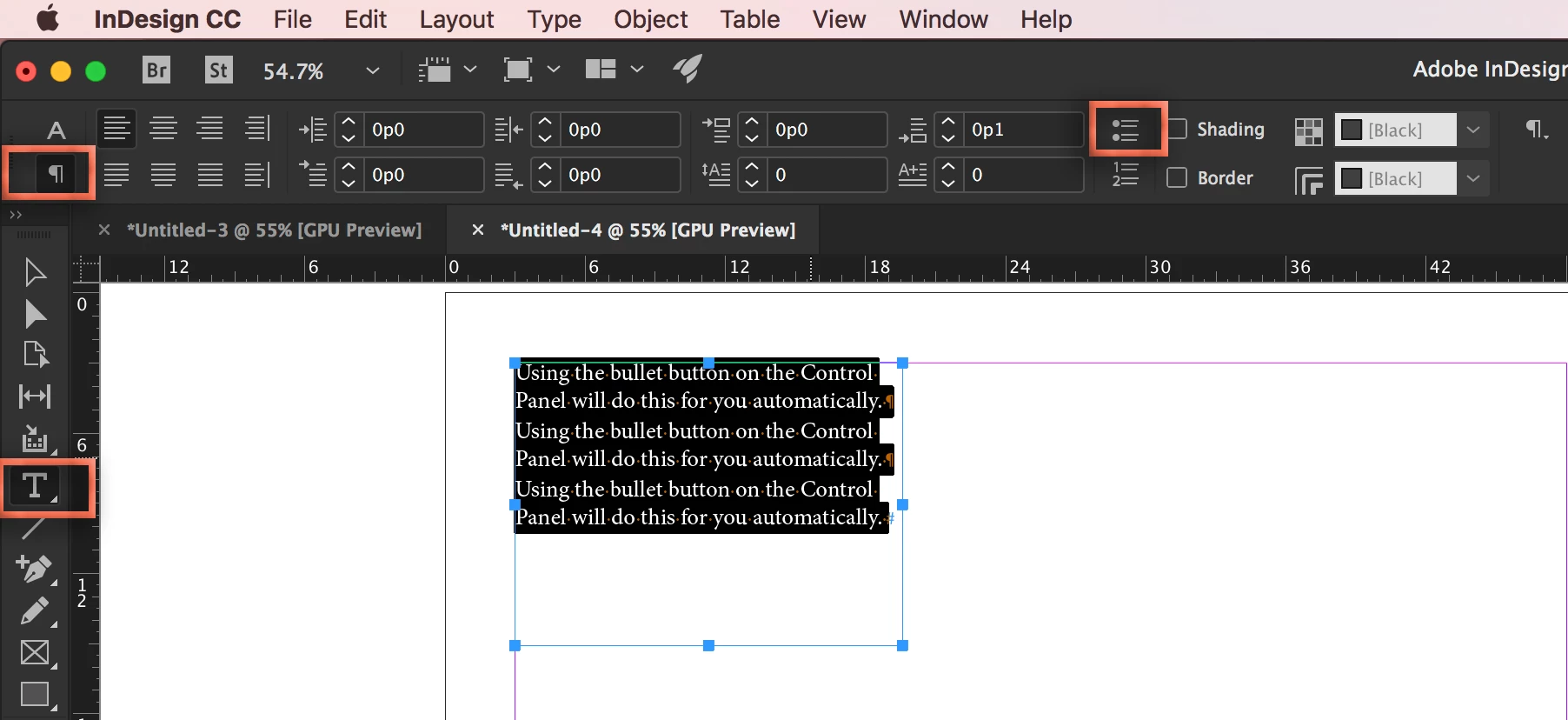Select the Pen tool
Screen dimensions: 1568x720
(35, 570)
